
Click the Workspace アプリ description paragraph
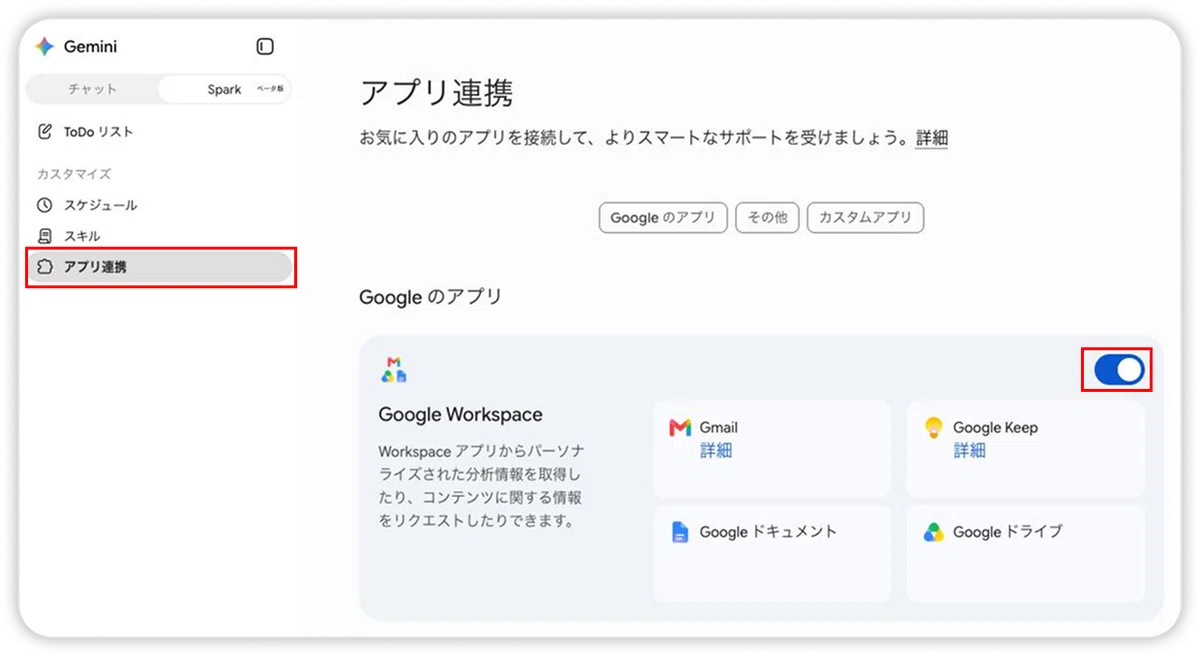[x=481, y=486]
